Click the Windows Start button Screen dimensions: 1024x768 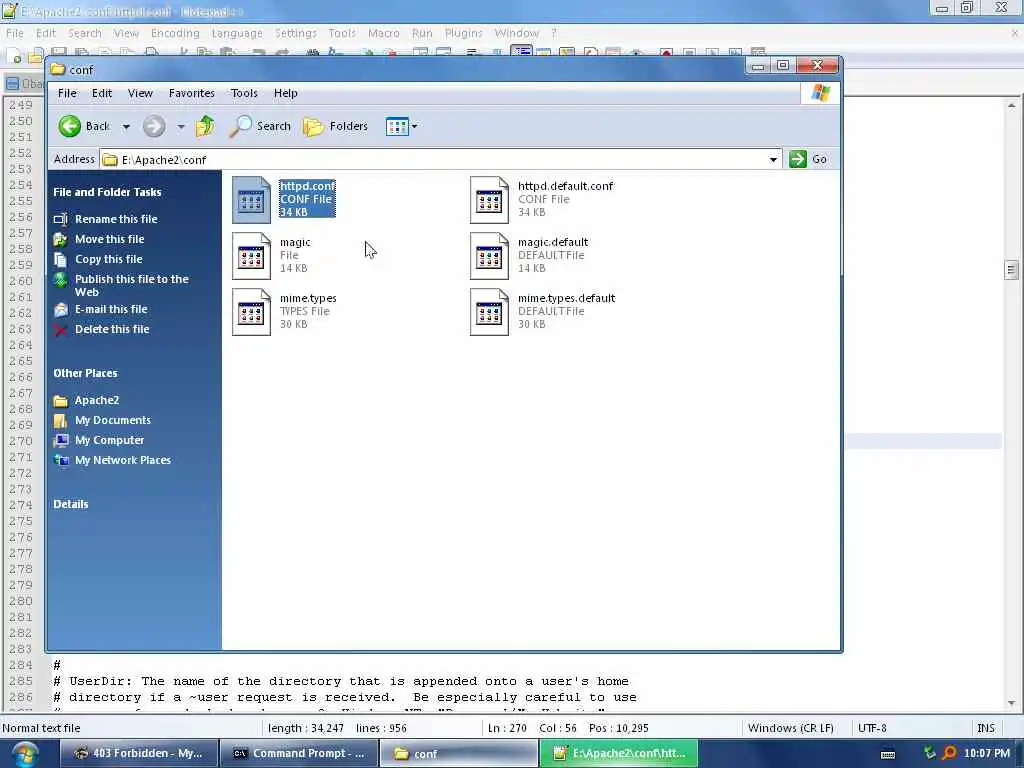click(24, 754)
